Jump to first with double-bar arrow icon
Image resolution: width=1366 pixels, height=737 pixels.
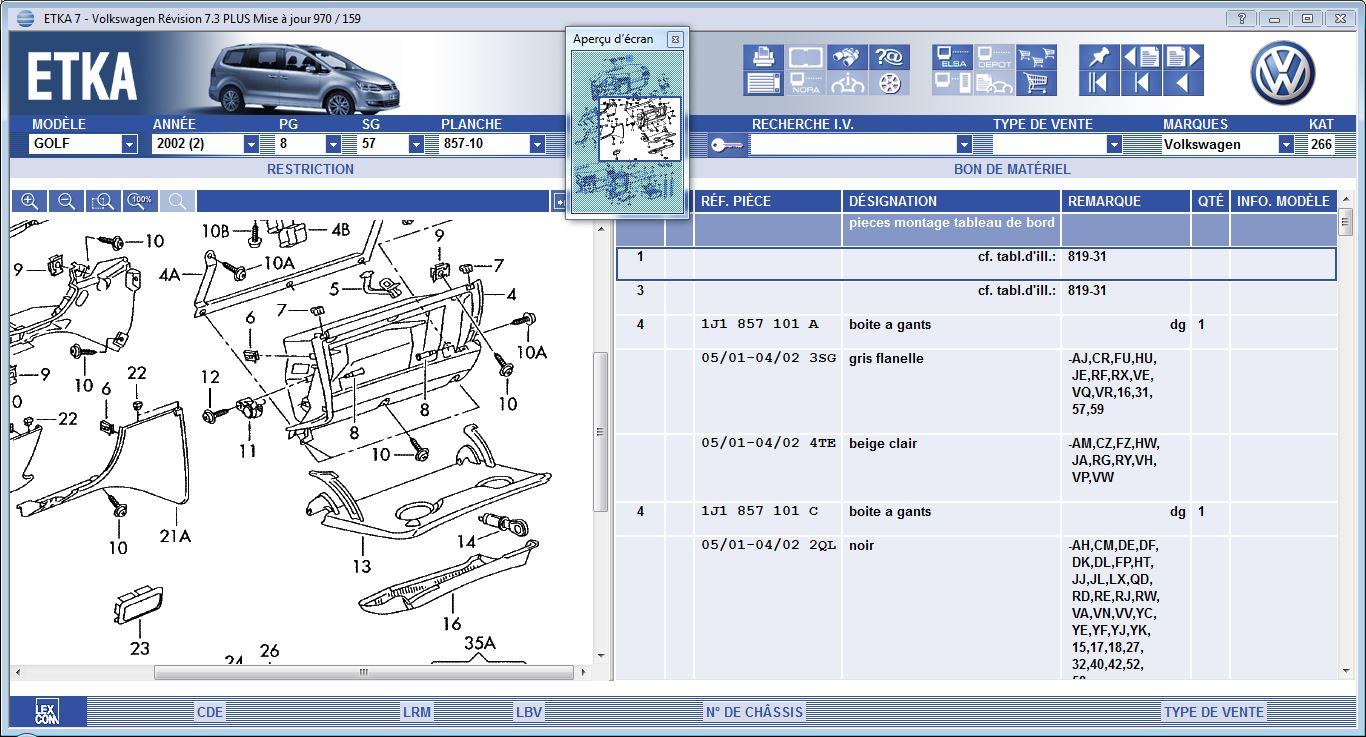[x=1098, y=83]
